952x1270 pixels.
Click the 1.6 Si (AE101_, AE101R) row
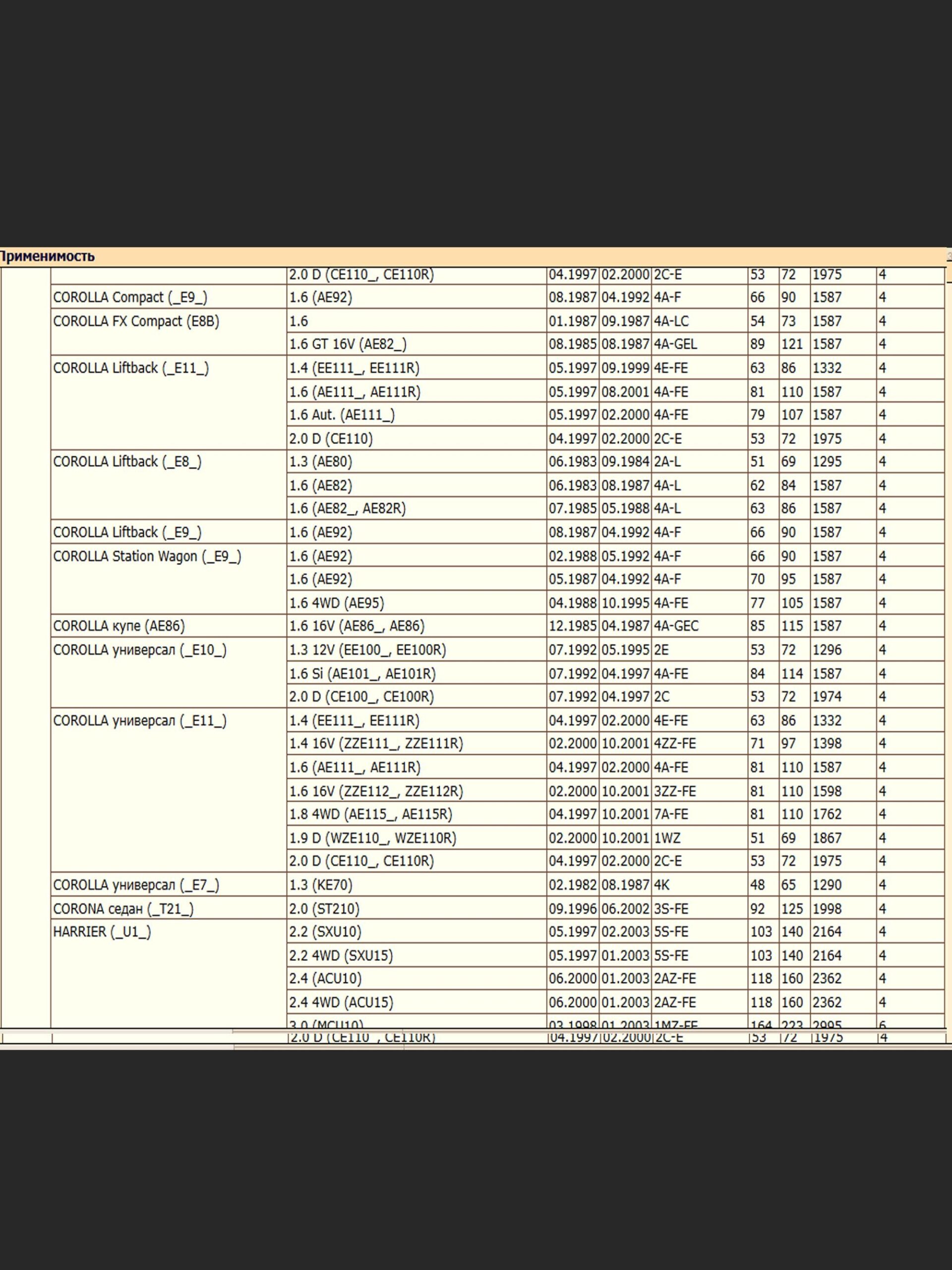pyautogui.click(x=362, y=674)
